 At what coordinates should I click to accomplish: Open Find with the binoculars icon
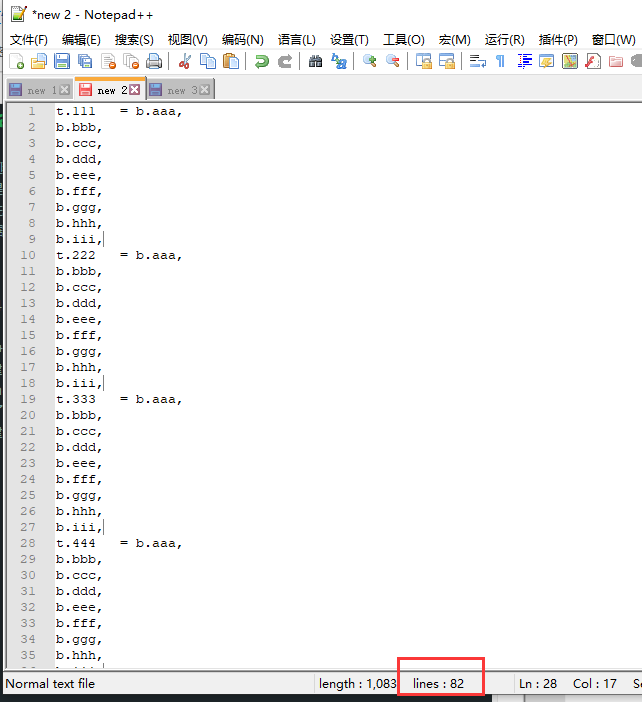coord(316,61)
